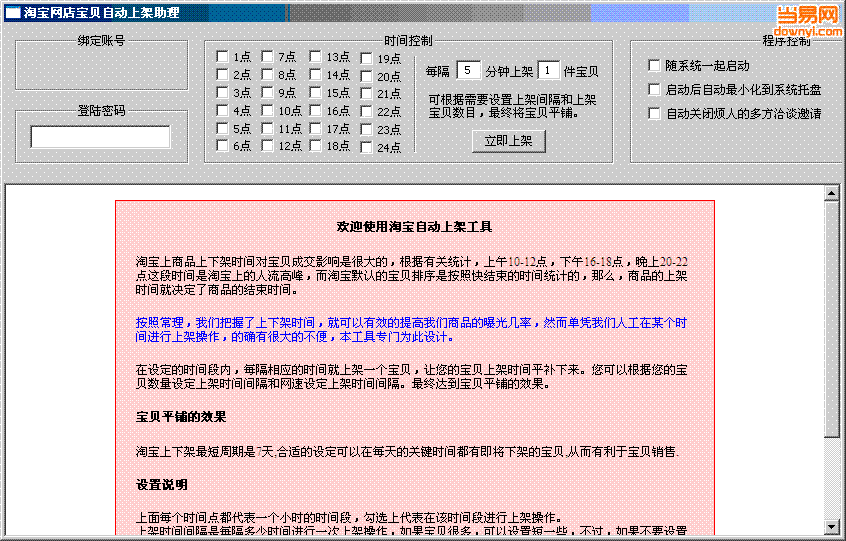Check 启动后自动最小化到系统托盘 option
Viewport: 846px width, 541px height.
click(654, 90)
